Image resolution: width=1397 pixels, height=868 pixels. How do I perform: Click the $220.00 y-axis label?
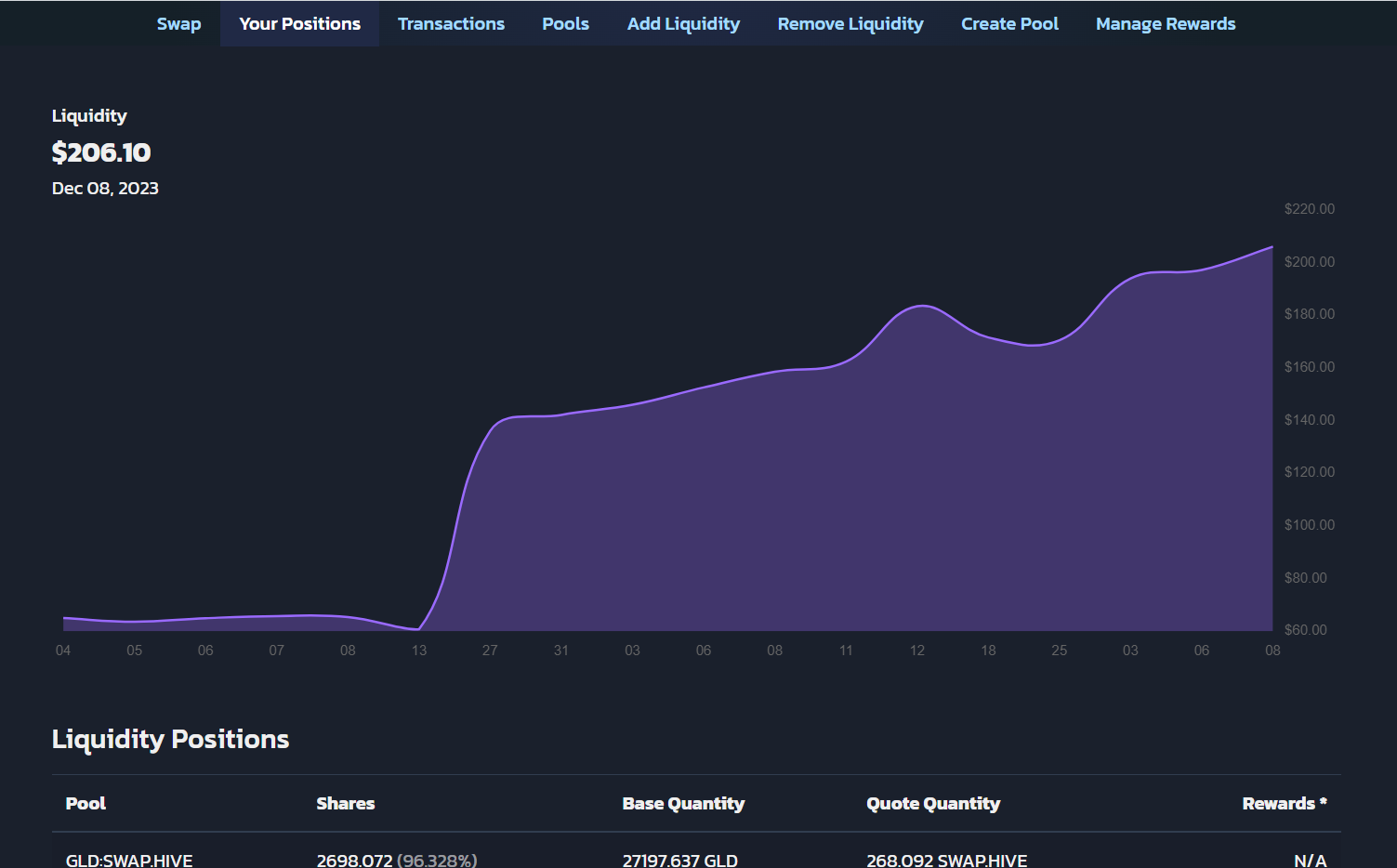pos(1309,209)
